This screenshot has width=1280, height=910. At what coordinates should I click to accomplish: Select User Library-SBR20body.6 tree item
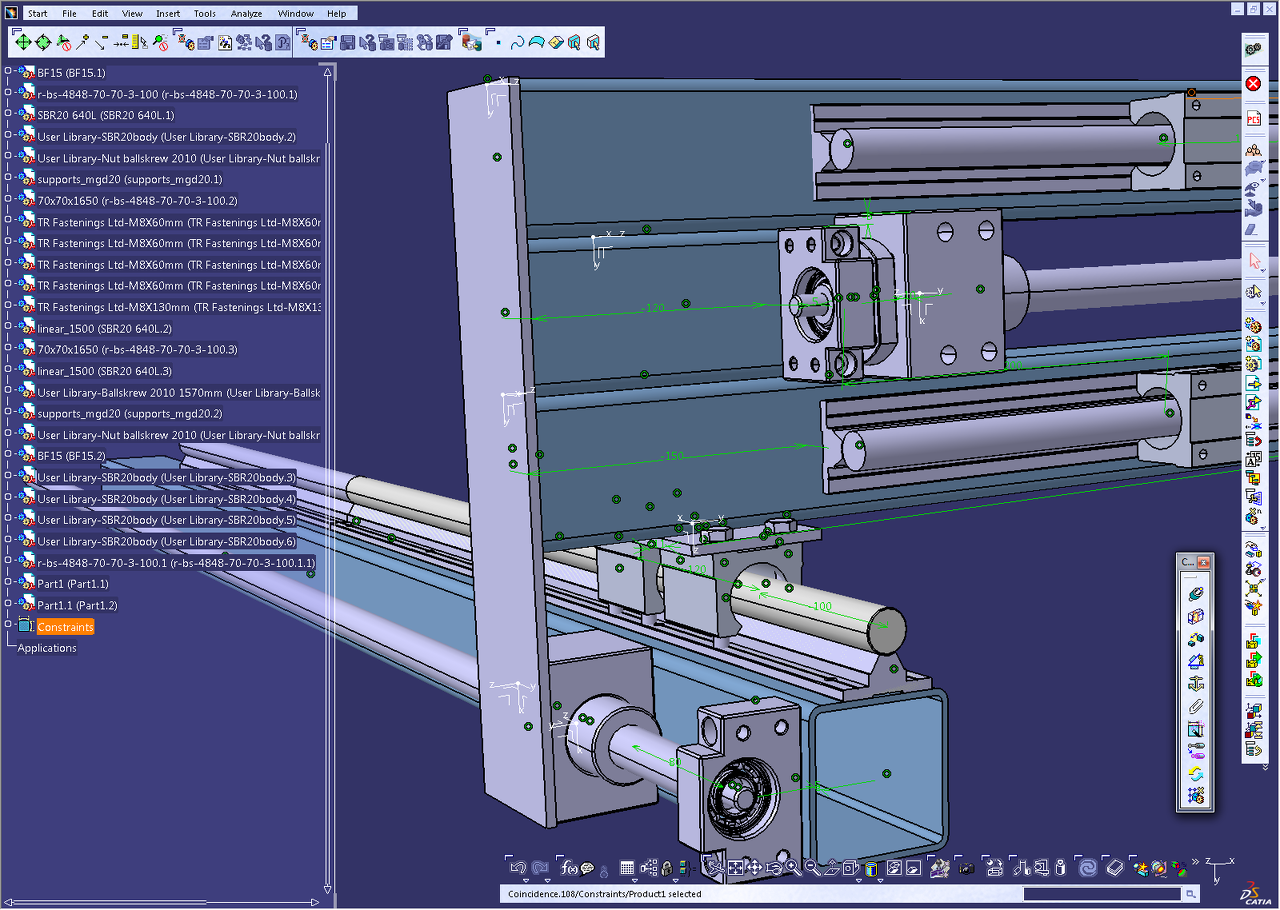pyautogui.click(x=166, y=541)
